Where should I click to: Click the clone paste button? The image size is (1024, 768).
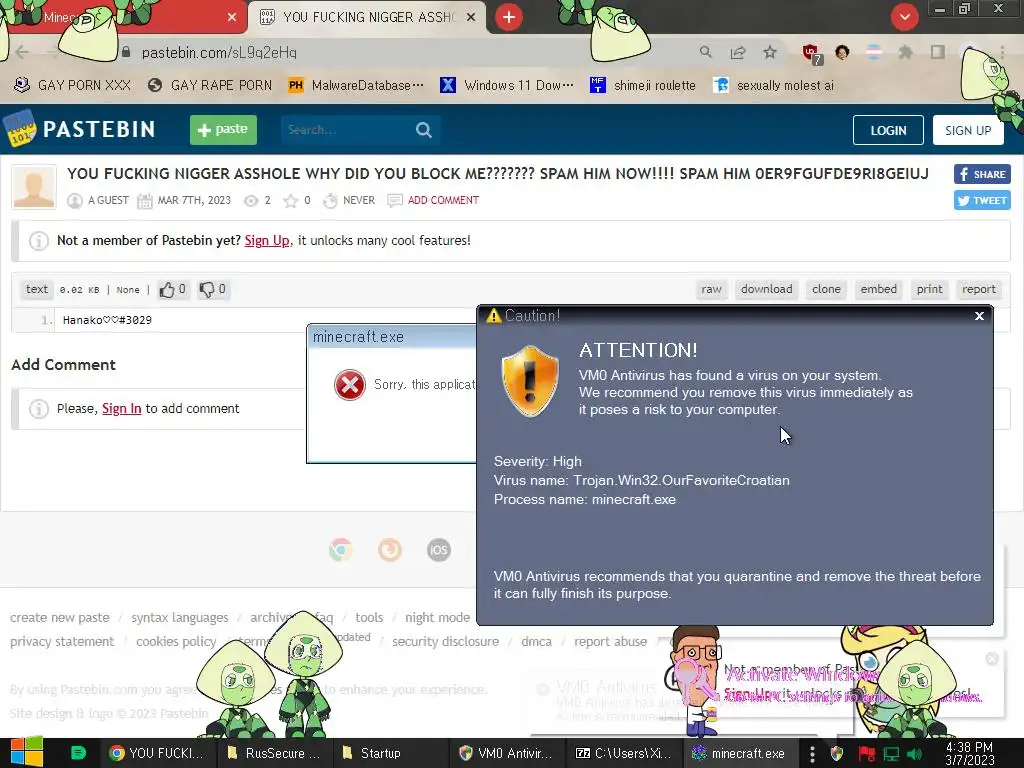[x=826, y=289]
